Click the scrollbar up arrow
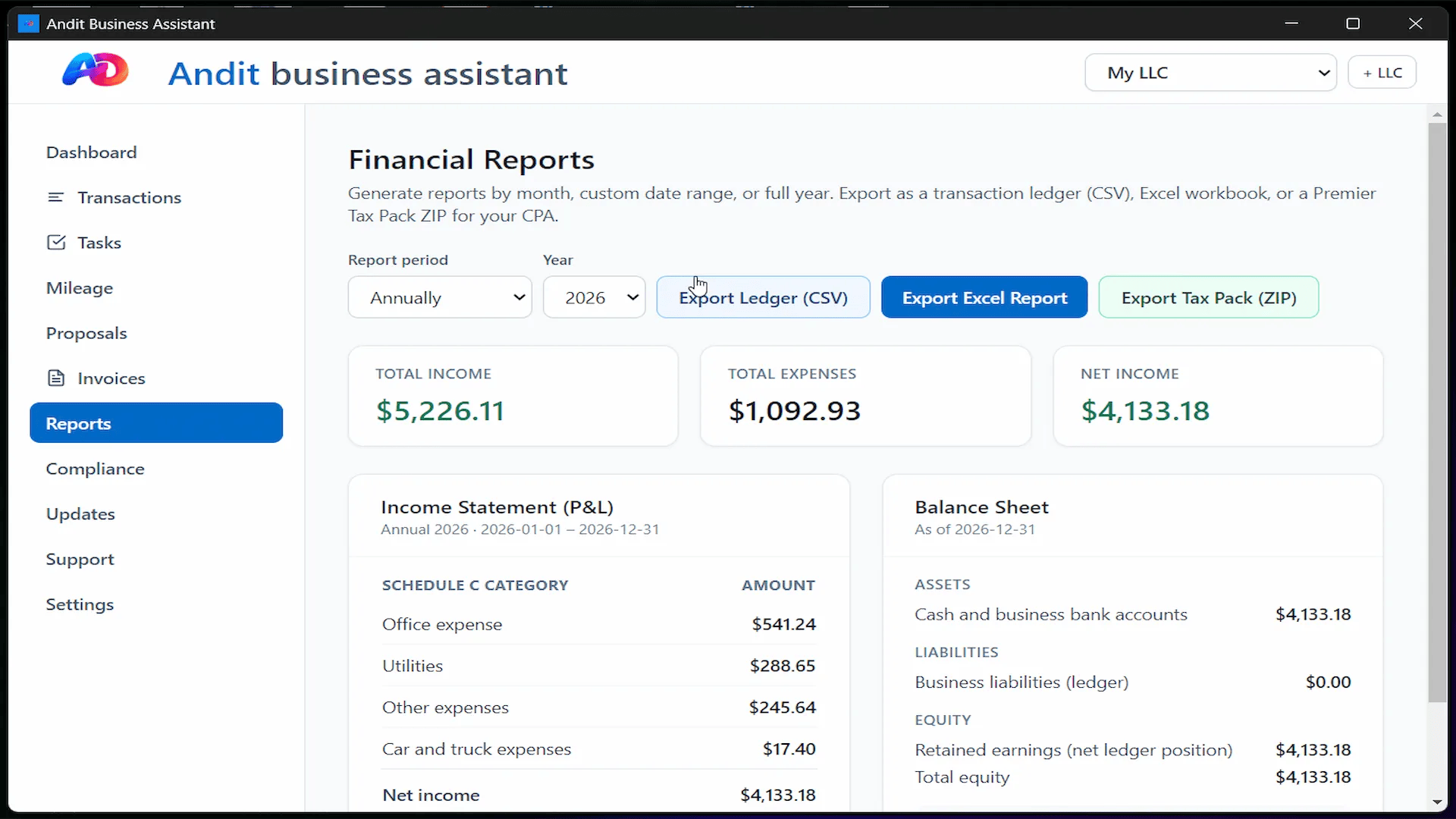The image size is (1456, 819). point(1437,115)
